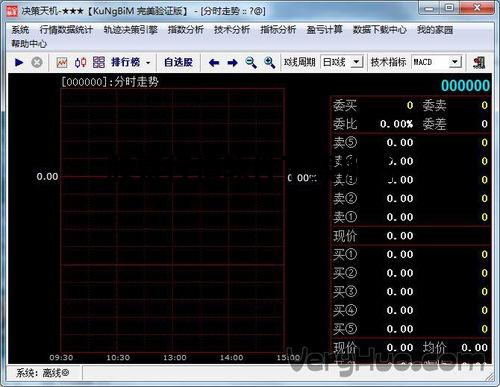Click the 10:30 time axis label
The width and height of the screenshot is (500, 387).
118,358
